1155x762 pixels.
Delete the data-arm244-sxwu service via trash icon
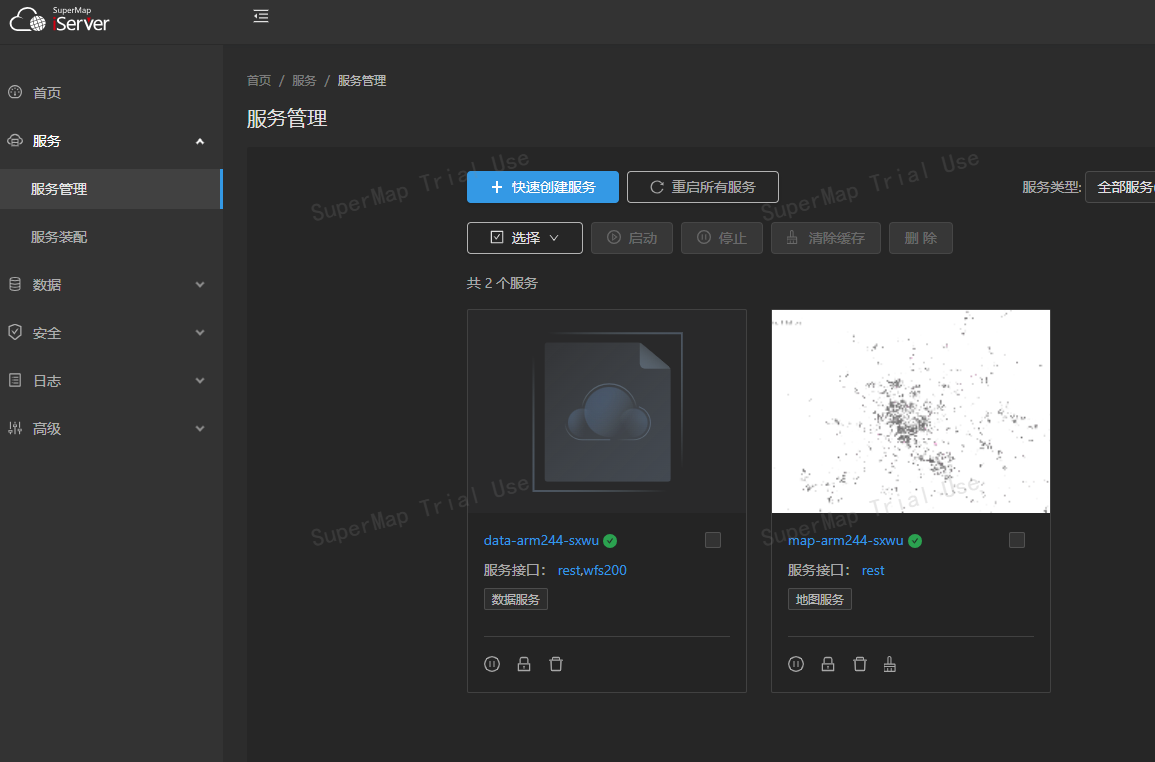[x=556, y=664]
